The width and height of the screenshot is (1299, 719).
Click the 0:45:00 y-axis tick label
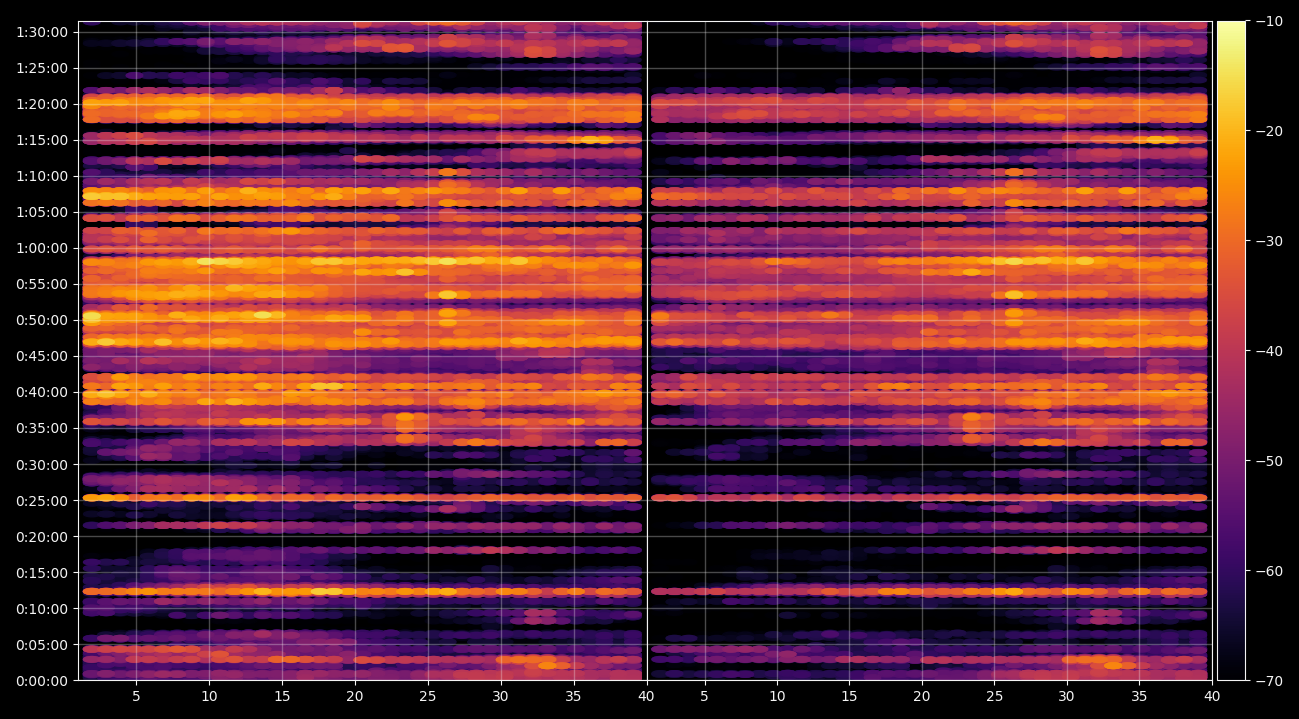pyautogui.click(x=42, y=356)
